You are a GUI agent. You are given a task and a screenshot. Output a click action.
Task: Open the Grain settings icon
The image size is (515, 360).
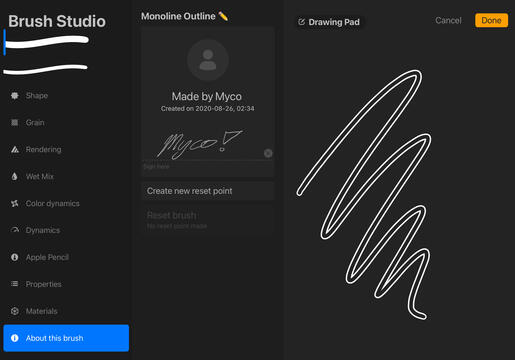(15, 123)
